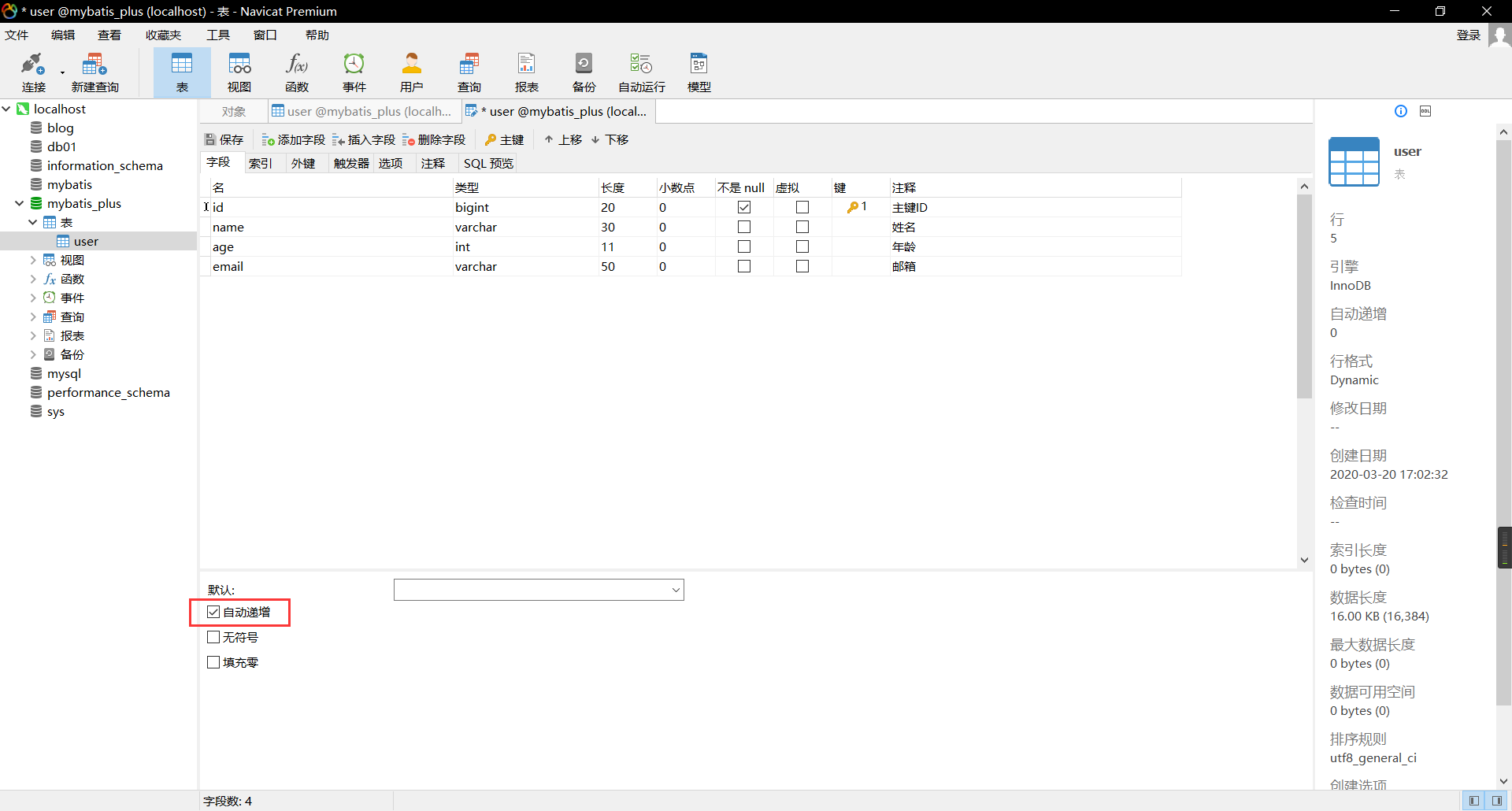Expand the 查询 node in tree
Image resolution: width=1512 pixels, height=811 pixels.
click(33, 317)
